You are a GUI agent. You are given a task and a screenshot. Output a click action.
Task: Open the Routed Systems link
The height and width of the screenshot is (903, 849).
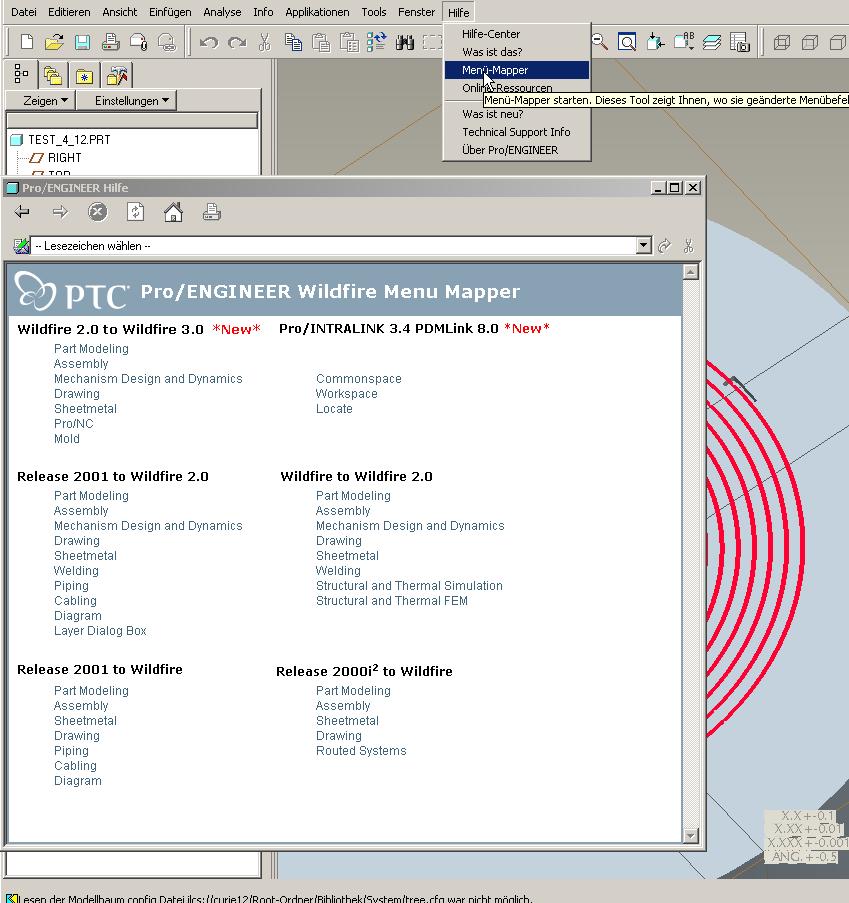coord(361,751)
